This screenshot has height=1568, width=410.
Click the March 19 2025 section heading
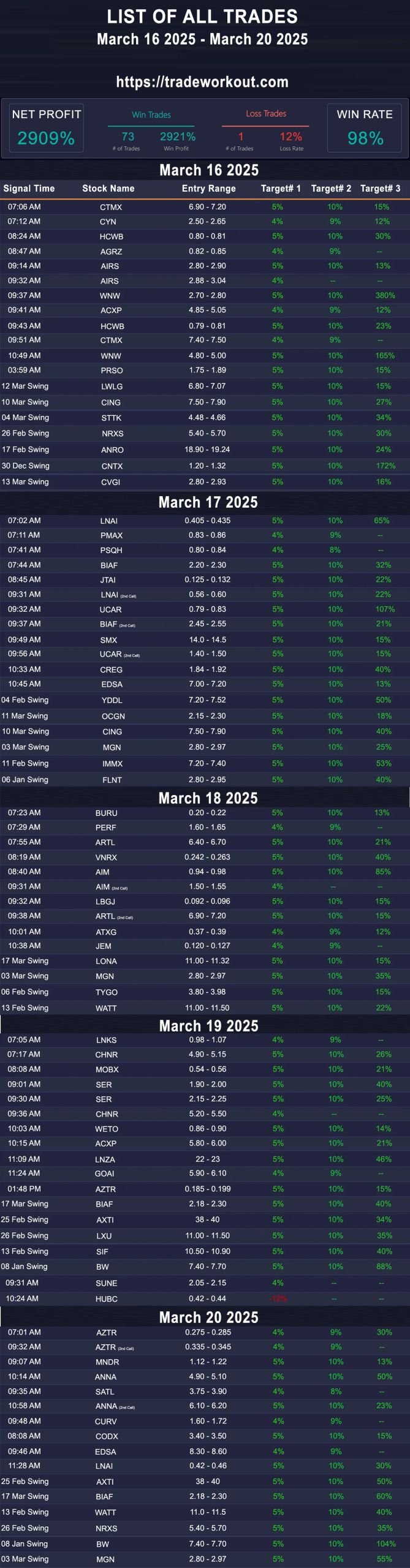[209, 1026]
